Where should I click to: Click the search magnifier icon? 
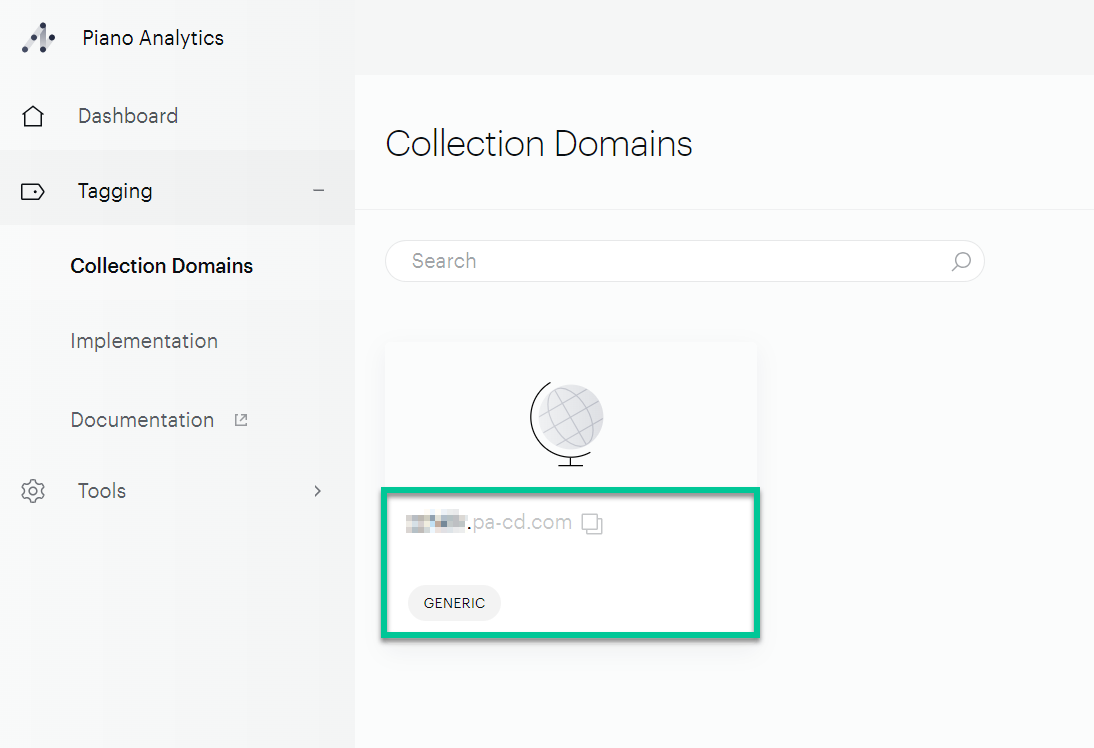click(x=961, y=261)
